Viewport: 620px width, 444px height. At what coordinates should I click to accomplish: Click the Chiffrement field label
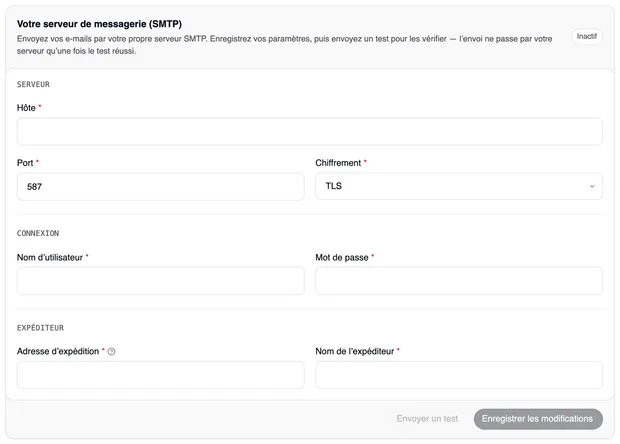pyautogui.click(x=338, y=163)
